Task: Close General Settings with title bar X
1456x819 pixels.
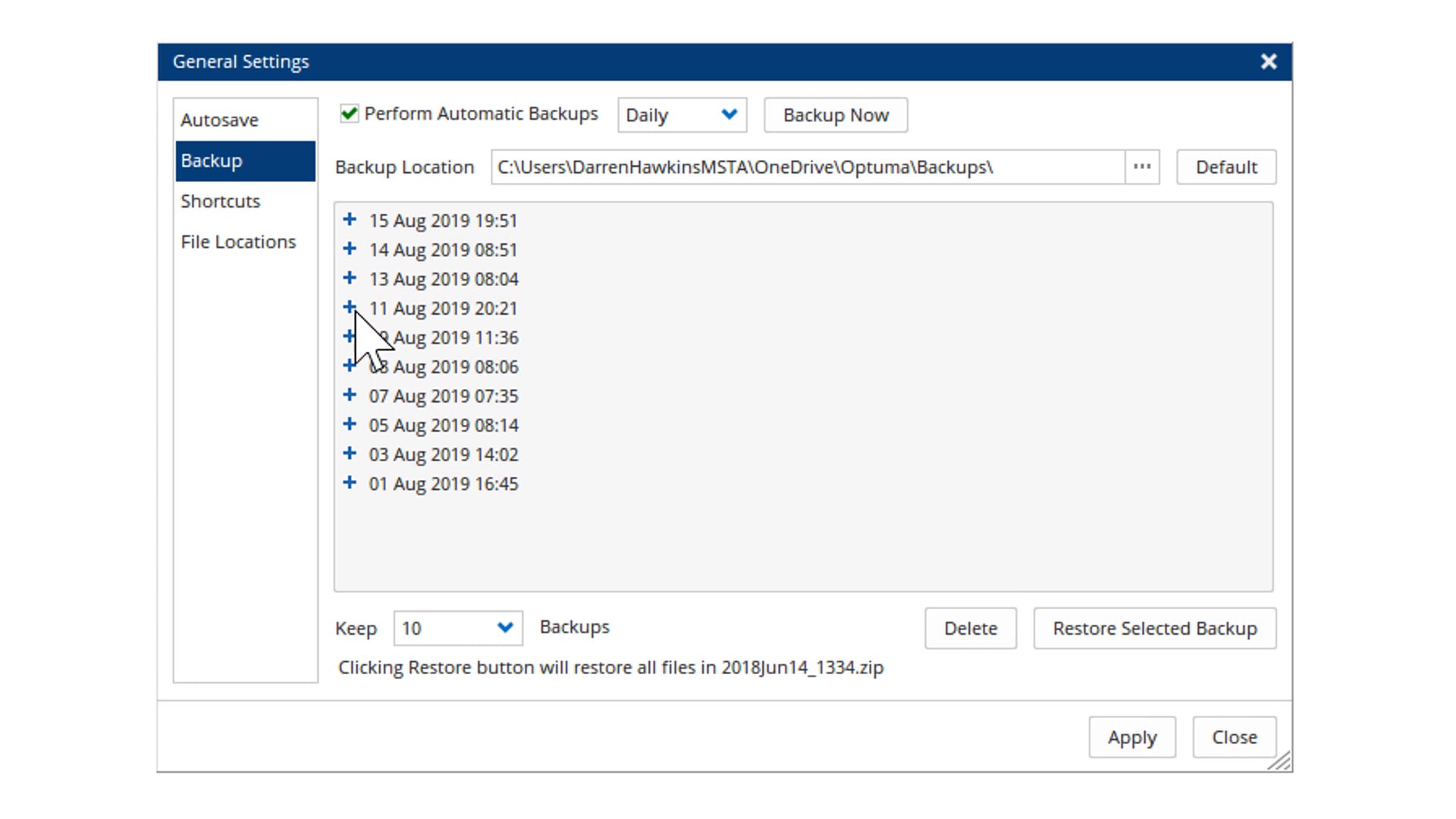Action: click(x=1269, y=61)
